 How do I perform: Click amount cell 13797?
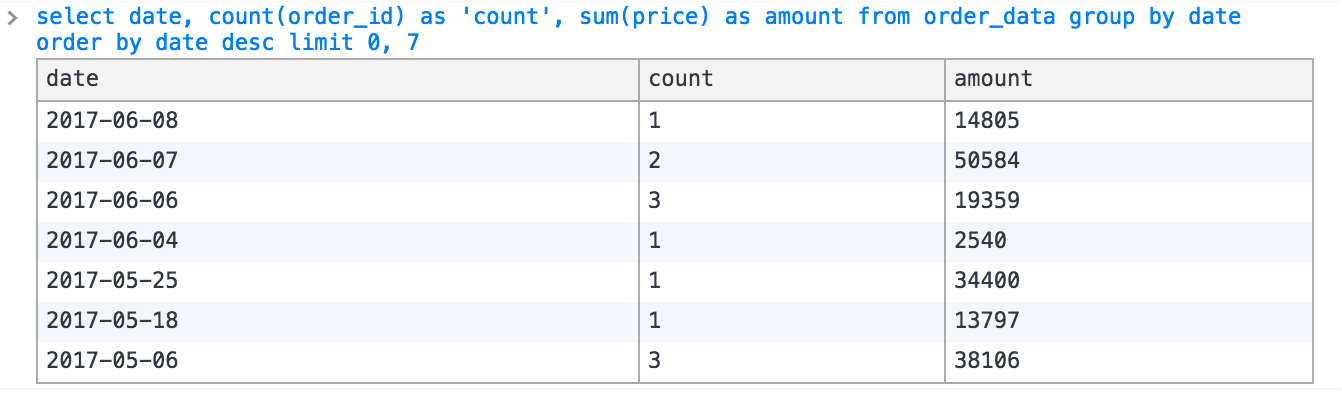click(1128, 321)
